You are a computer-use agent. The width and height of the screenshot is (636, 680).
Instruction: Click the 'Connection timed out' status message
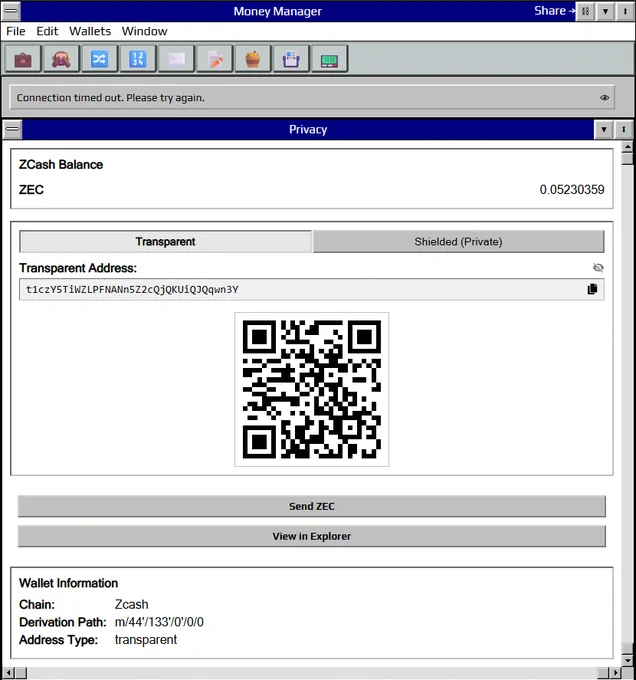coord(111,98)
